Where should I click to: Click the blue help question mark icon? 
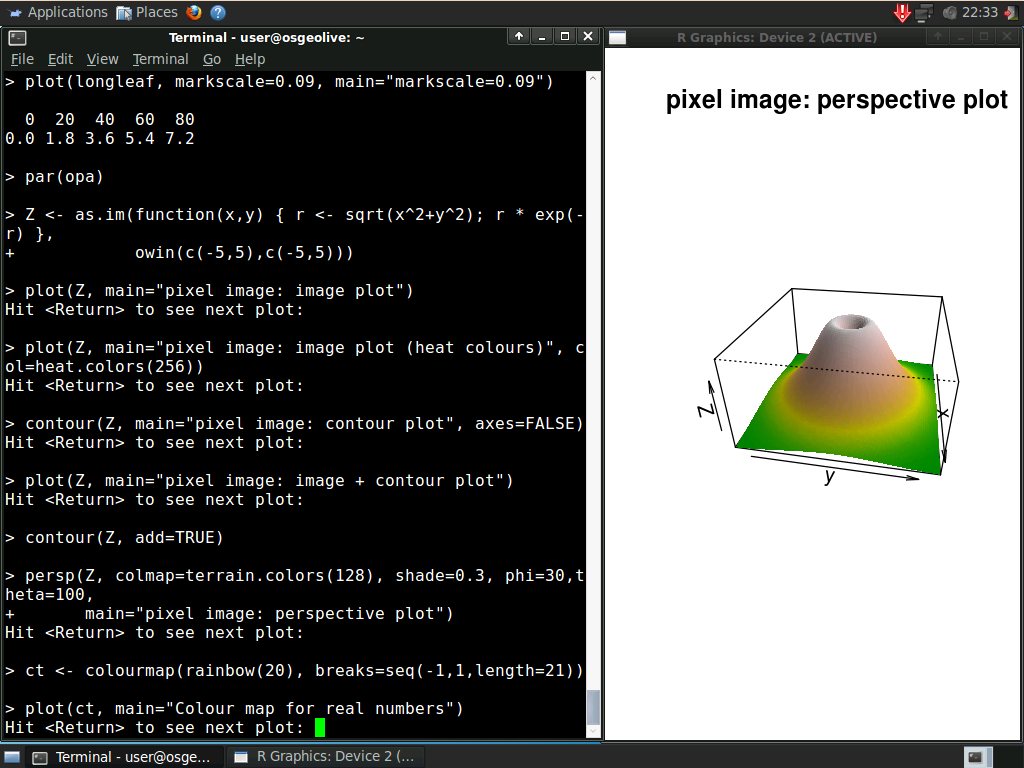click(218, 12)
